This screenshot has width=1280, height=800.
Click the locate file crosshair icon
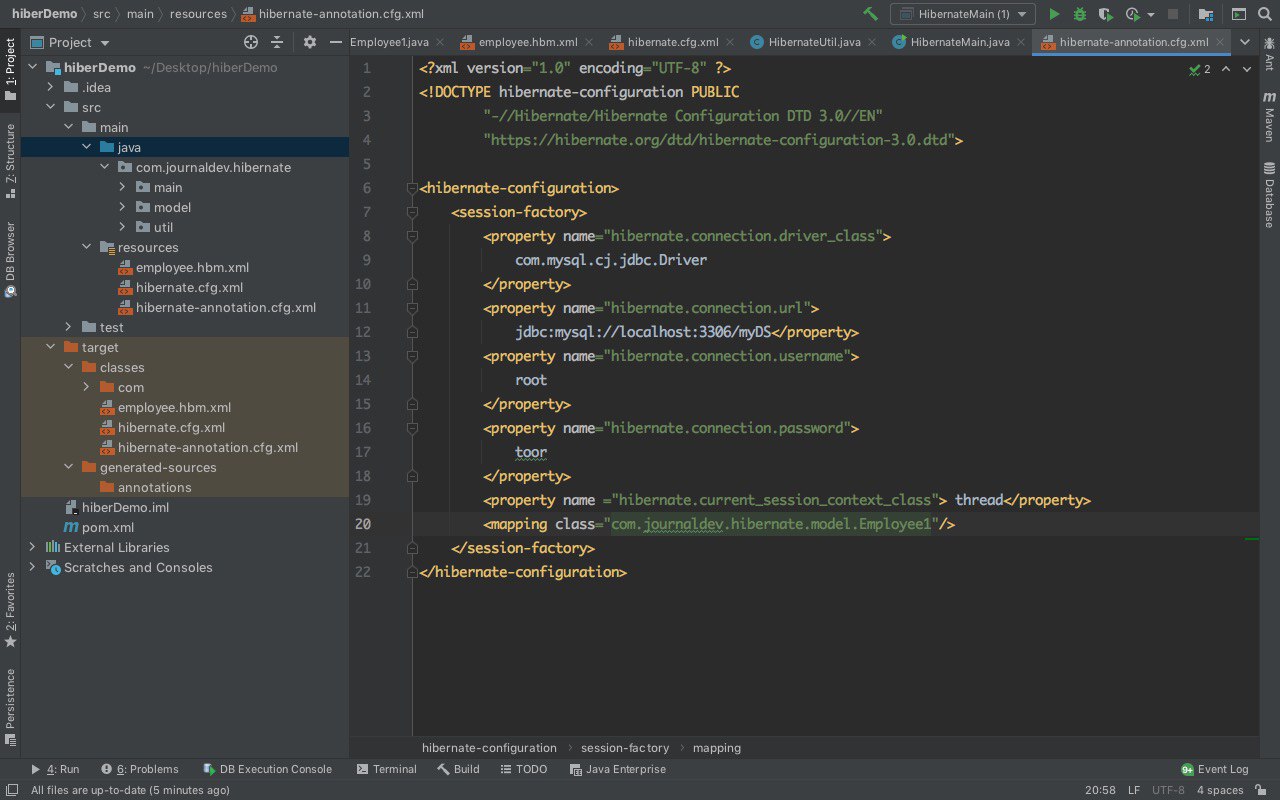coord(251,42)
